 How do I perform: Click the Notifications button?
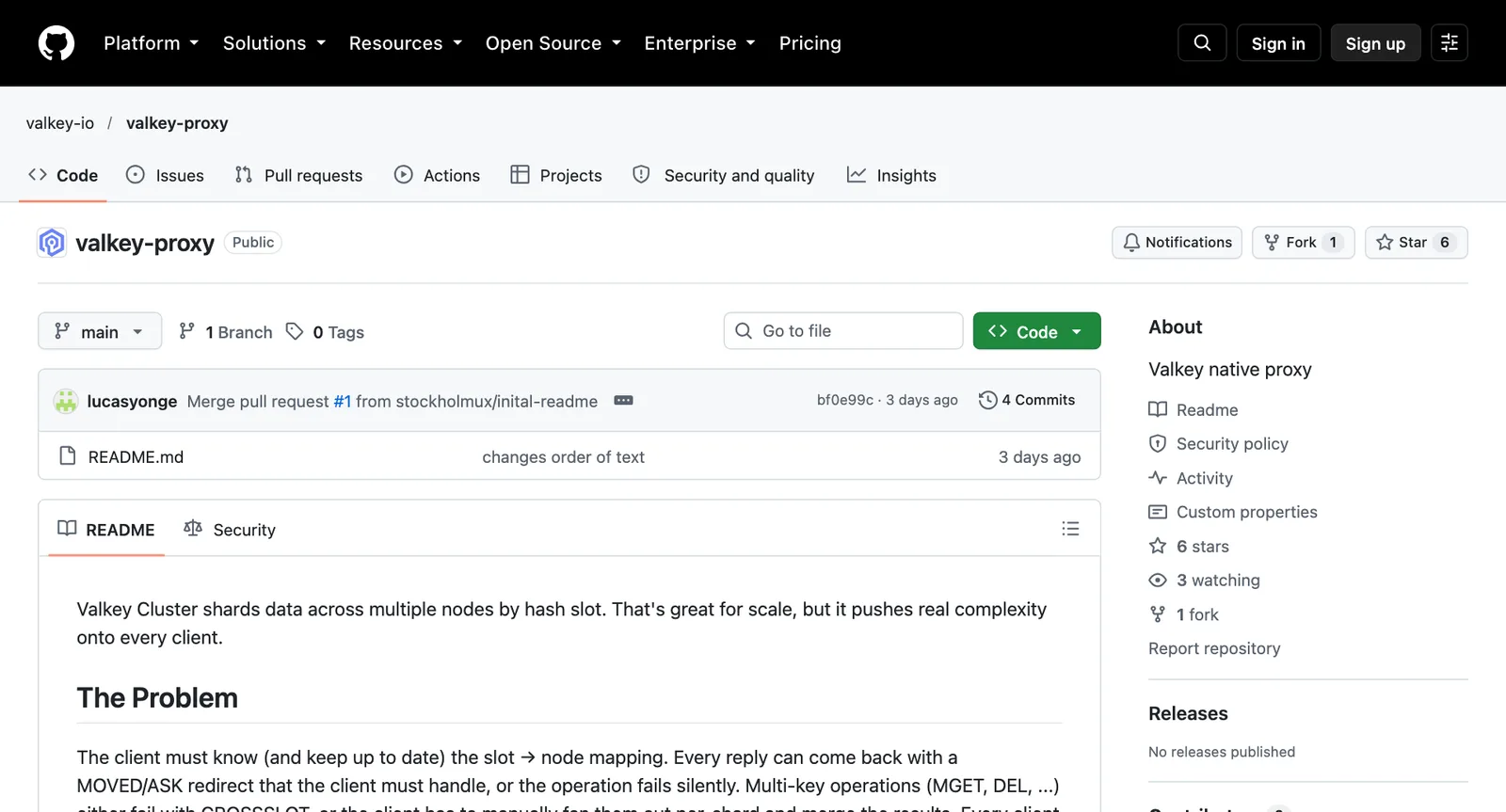point(1177,243)
